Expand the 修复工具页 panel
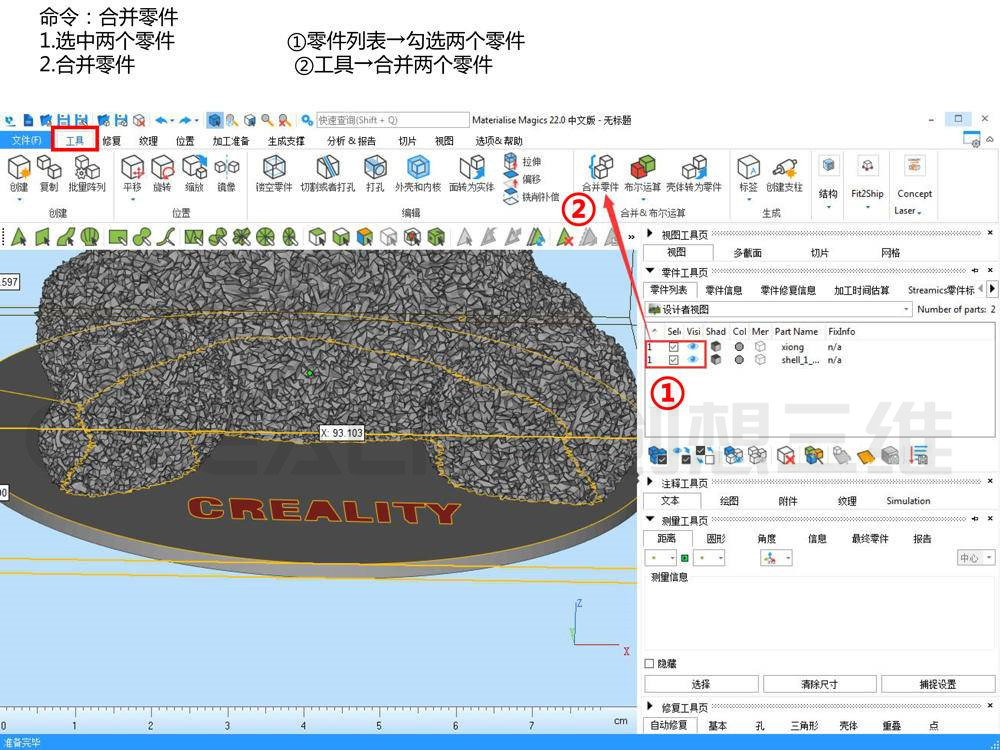This screenshot has height=750, width=1000. pyautogui.click(x=650, y=707)
